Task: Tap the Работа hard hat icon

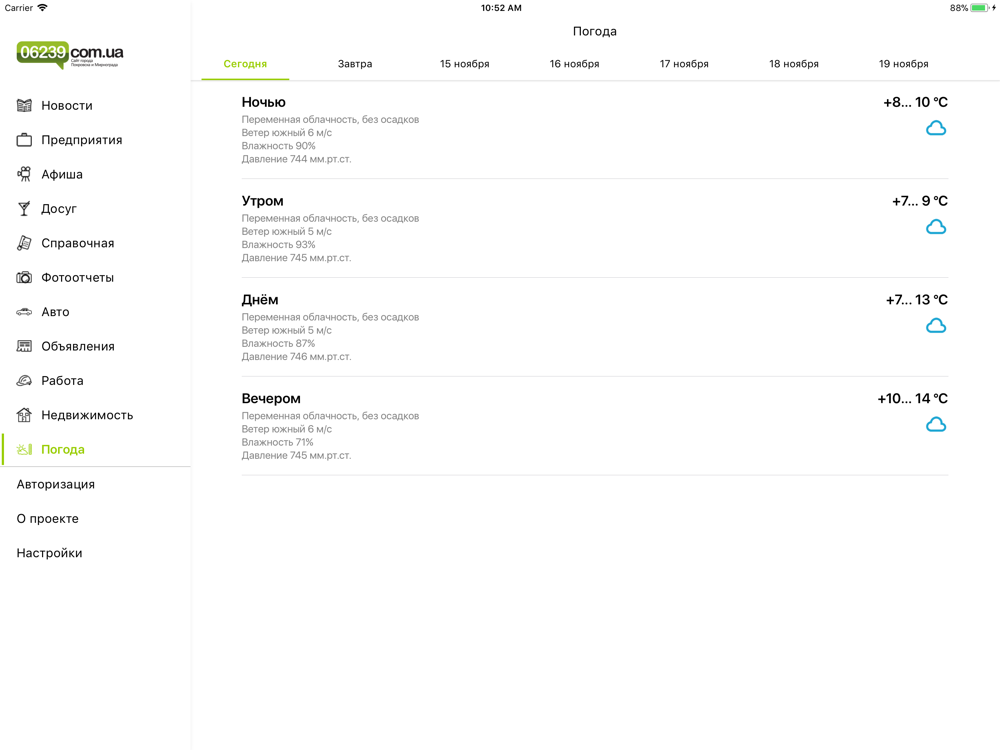Action: click(x=24, y=381)
